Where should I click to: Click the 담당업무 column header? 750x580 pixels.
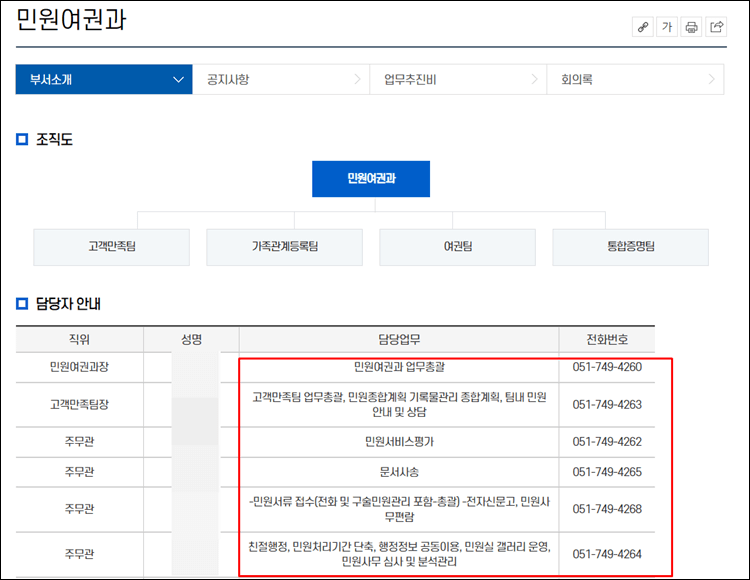(399, 339)
